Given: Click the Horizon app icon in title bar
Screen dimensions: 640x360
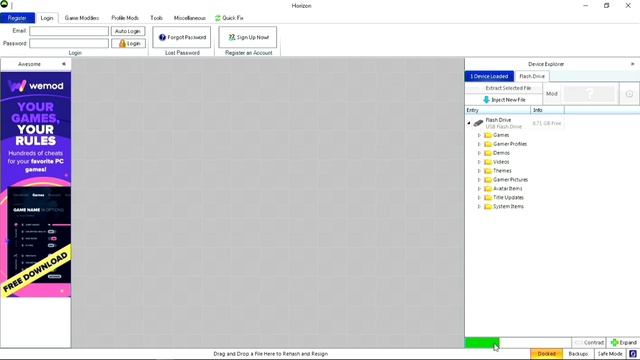Looking at the screenshot, I should (4, 4).
